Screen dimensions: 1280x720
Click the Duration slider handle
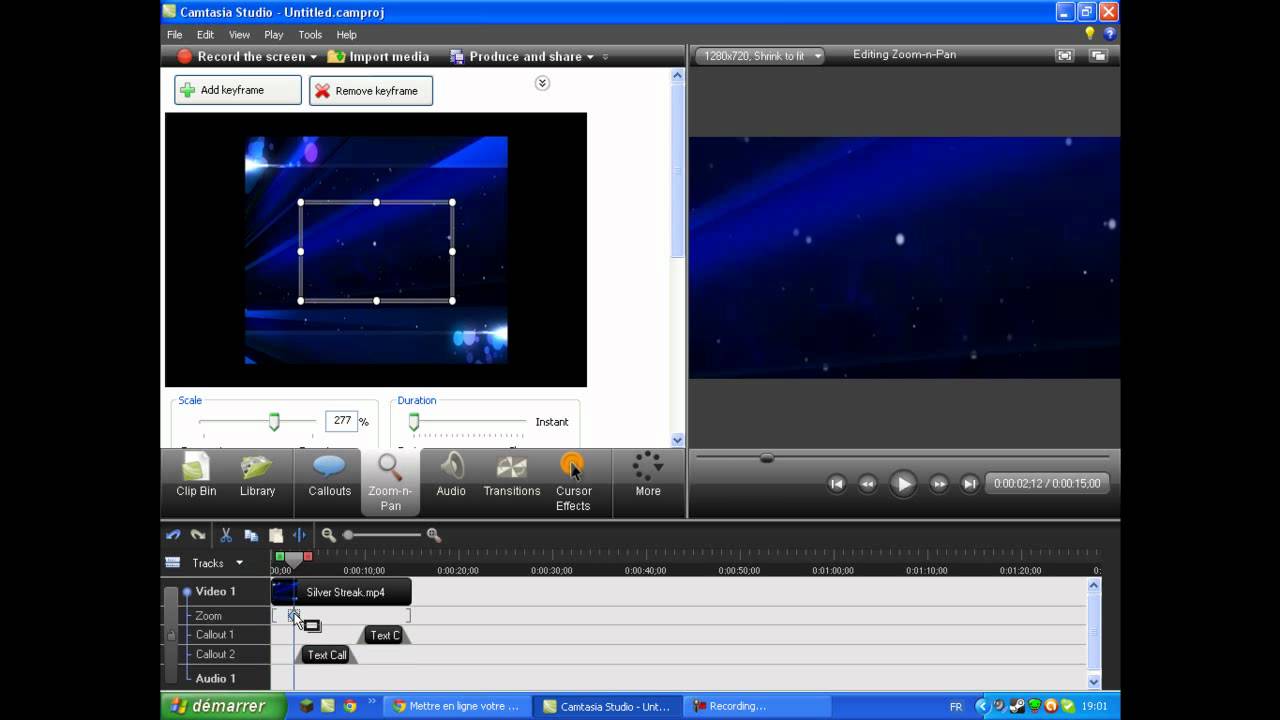(x=414, y=422)
